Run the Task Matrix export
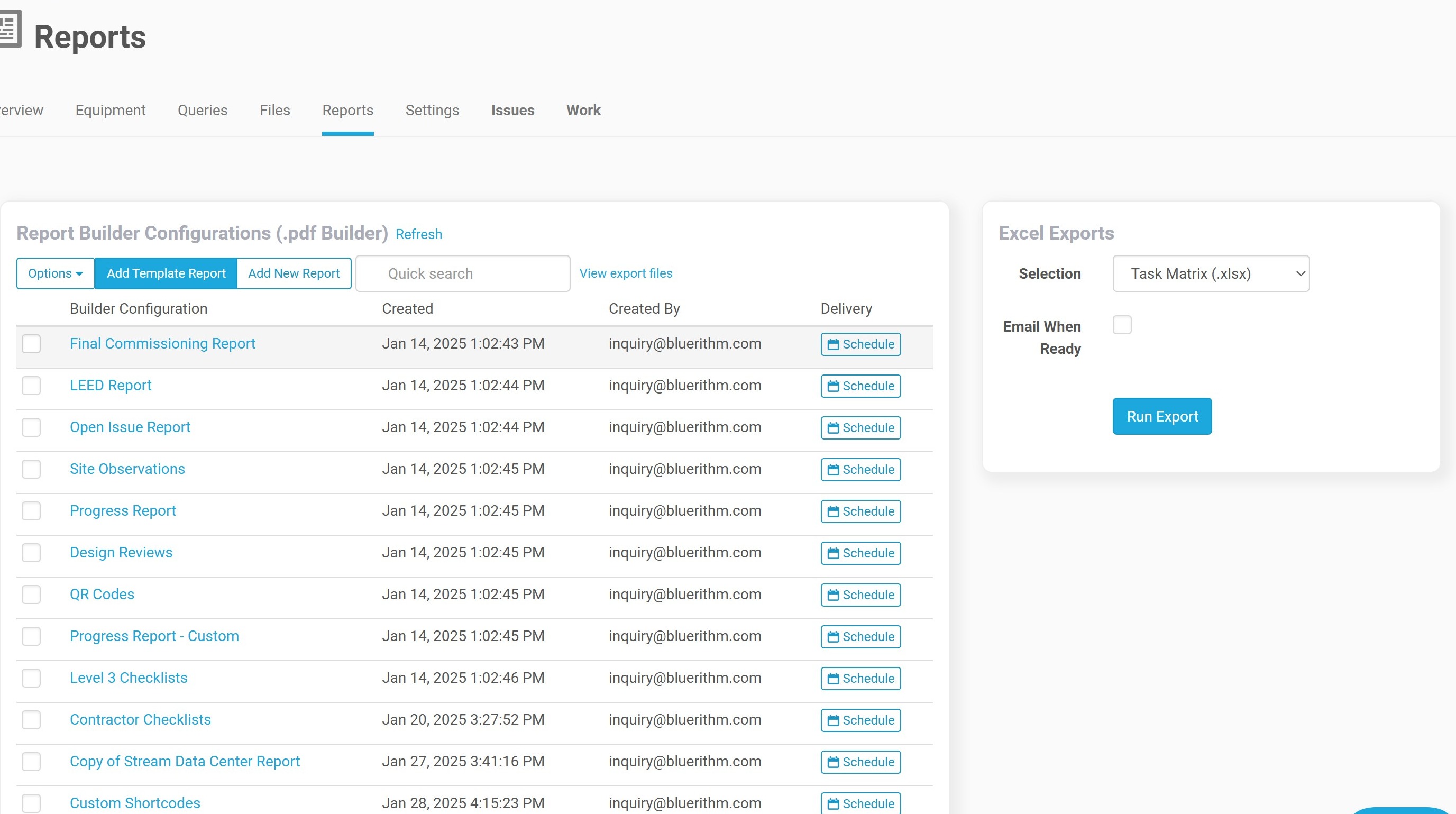Viewport: 1456px width, 814px height. [1161, 416]
